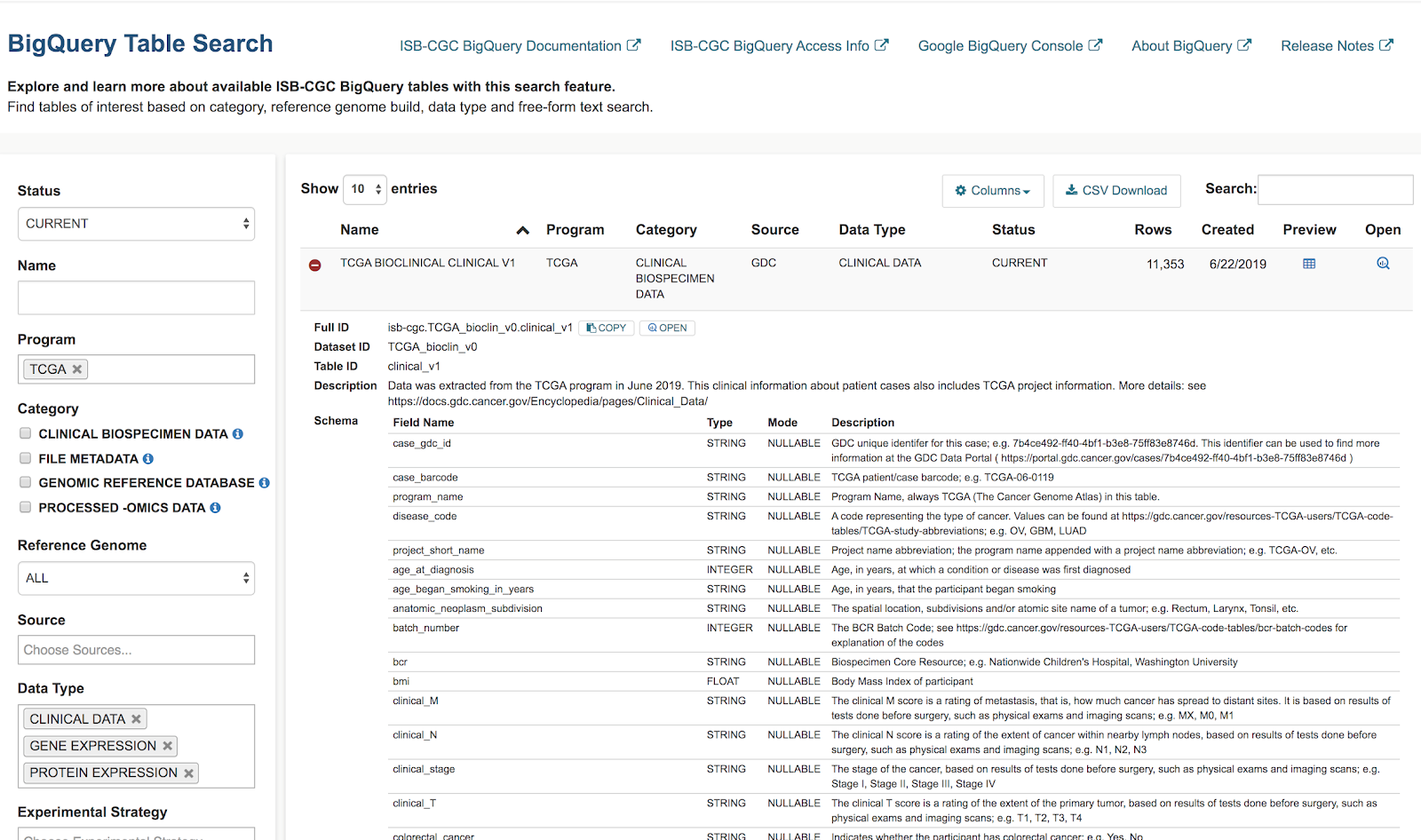Image resolution: width=1421 pixels, height=840 pixels.
Task: Click the Open magnifier icon in row
Action: pos(1382,264)
